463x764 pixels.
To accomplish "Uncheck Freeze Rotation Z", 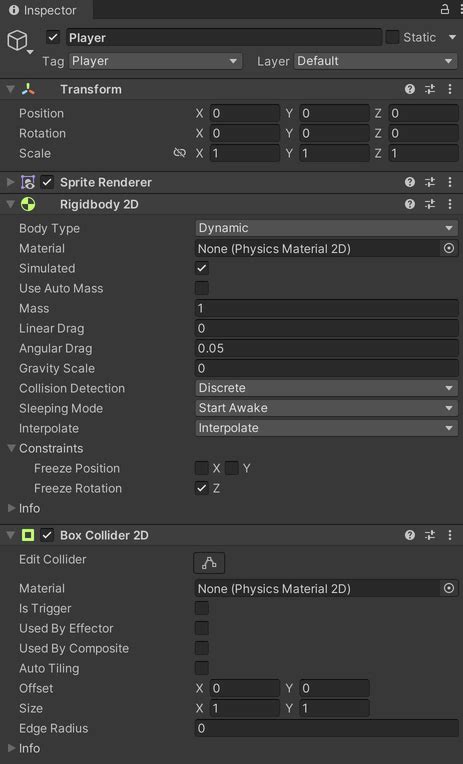I will (201, 488).
